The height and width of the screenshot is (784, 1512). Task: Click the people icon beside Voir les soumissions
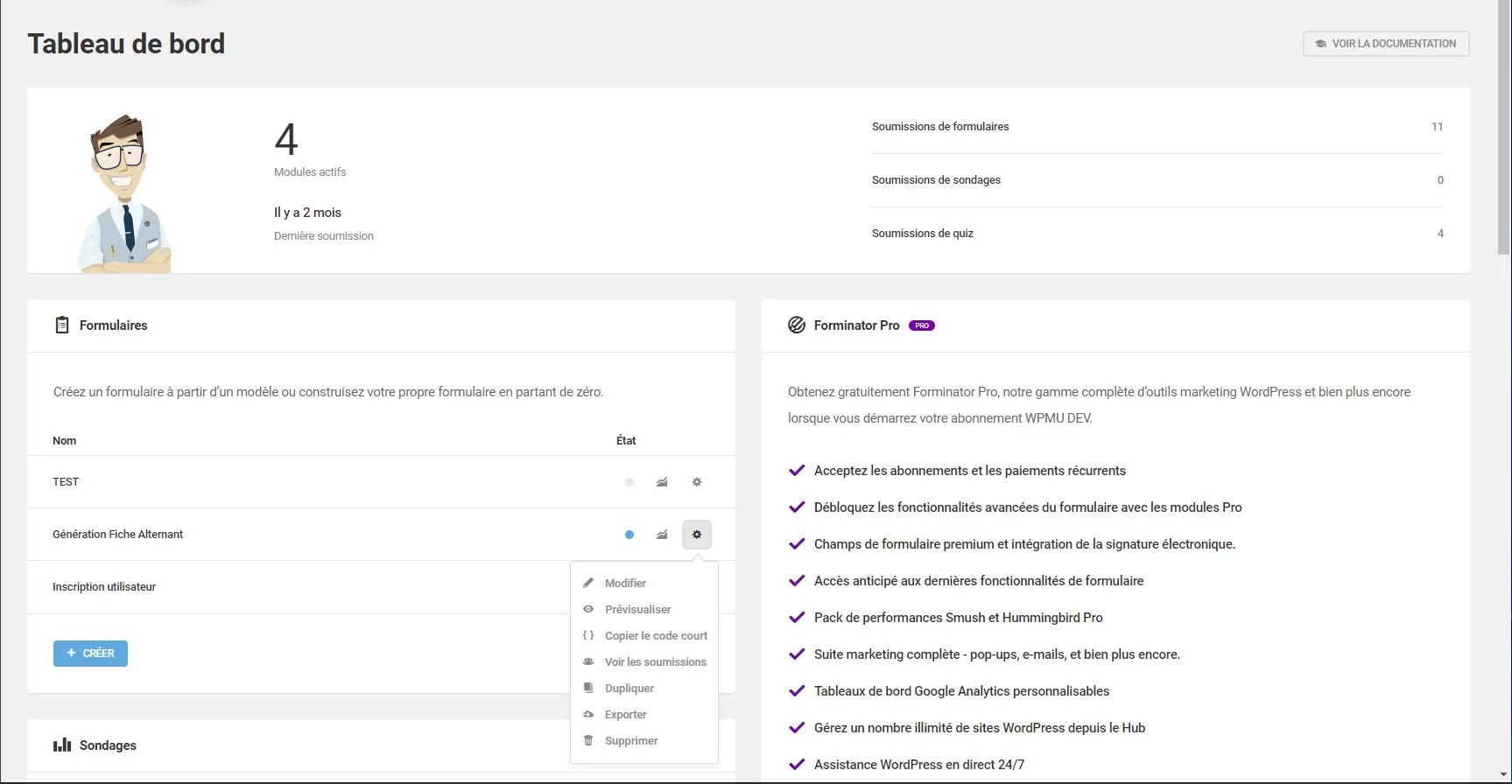coord(588,662)
